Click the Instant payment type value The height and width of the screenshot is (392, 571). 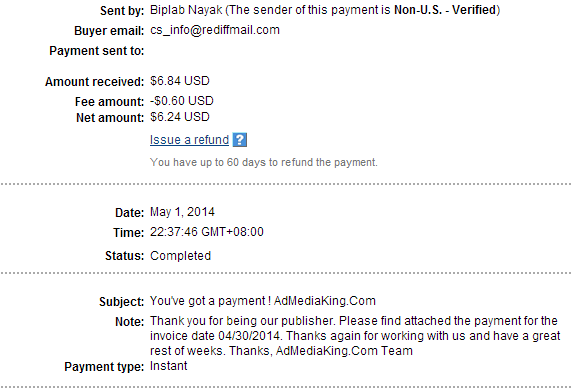point(169,366)
